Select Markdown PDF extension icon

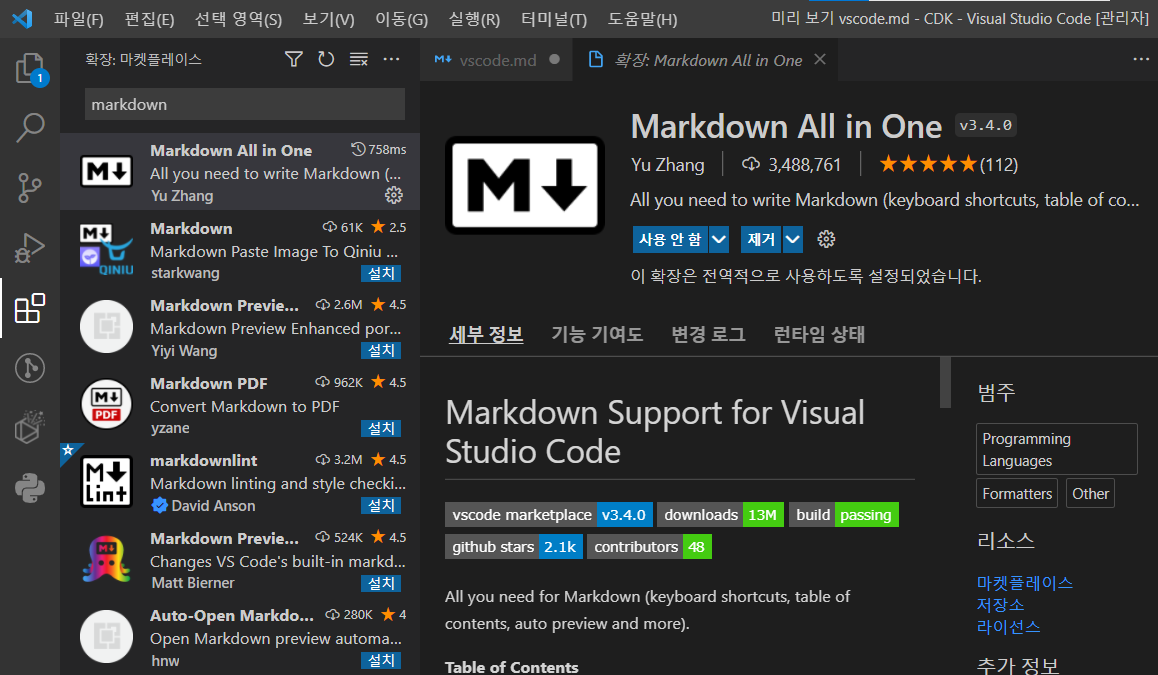click(106, 405)
